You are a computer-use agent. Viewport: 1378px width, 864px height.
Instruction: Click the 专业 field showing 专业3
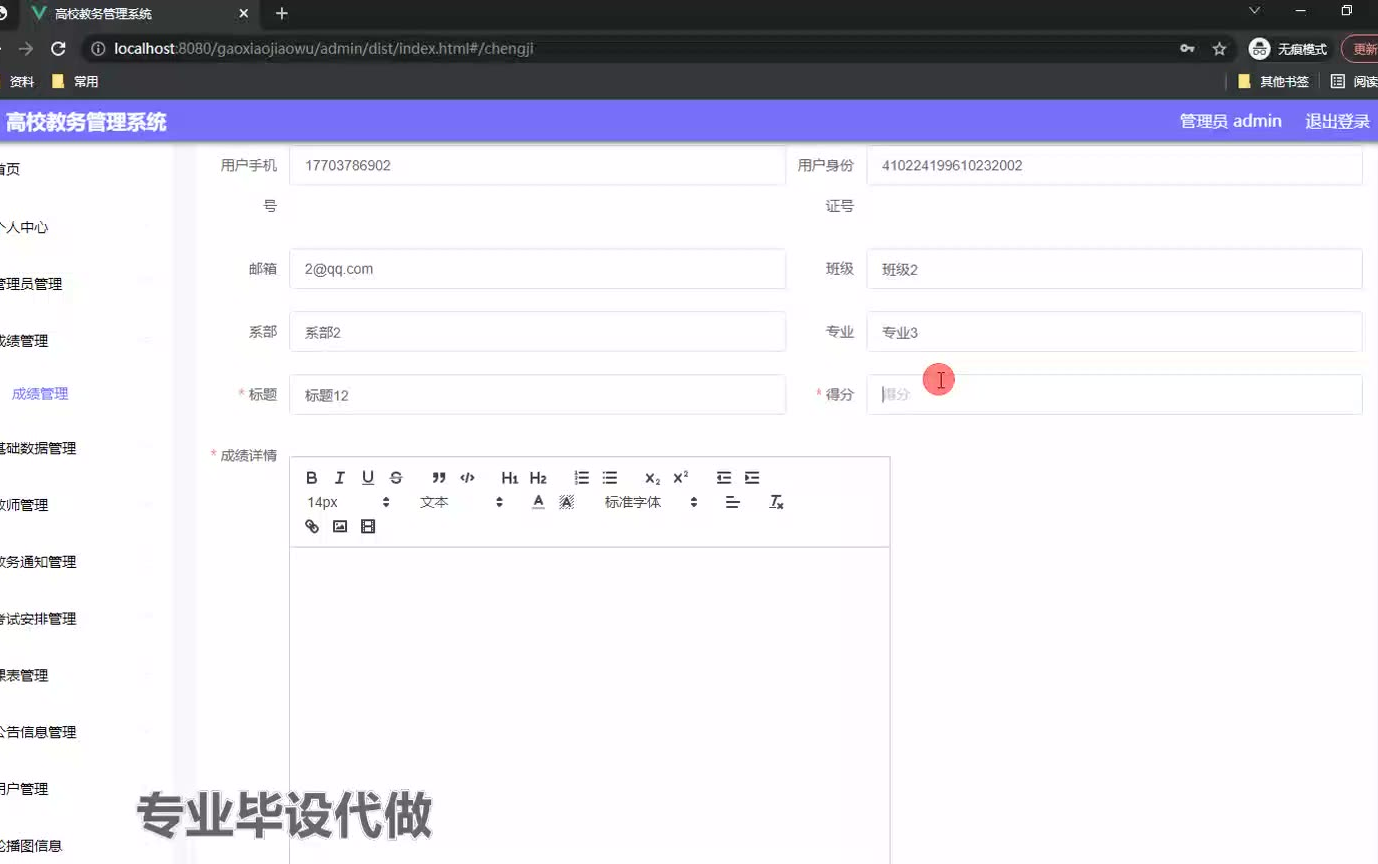(1114, 332)
